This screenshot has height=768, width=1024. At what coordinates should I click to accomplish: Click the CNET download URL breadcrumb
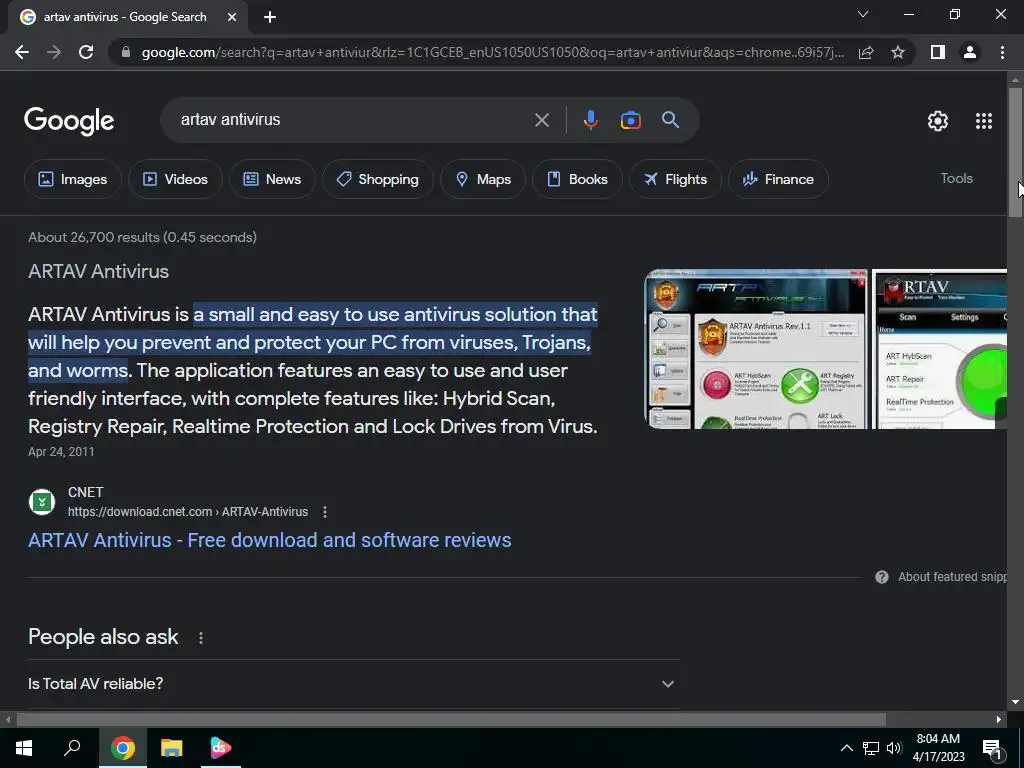[x=188, y=512]
